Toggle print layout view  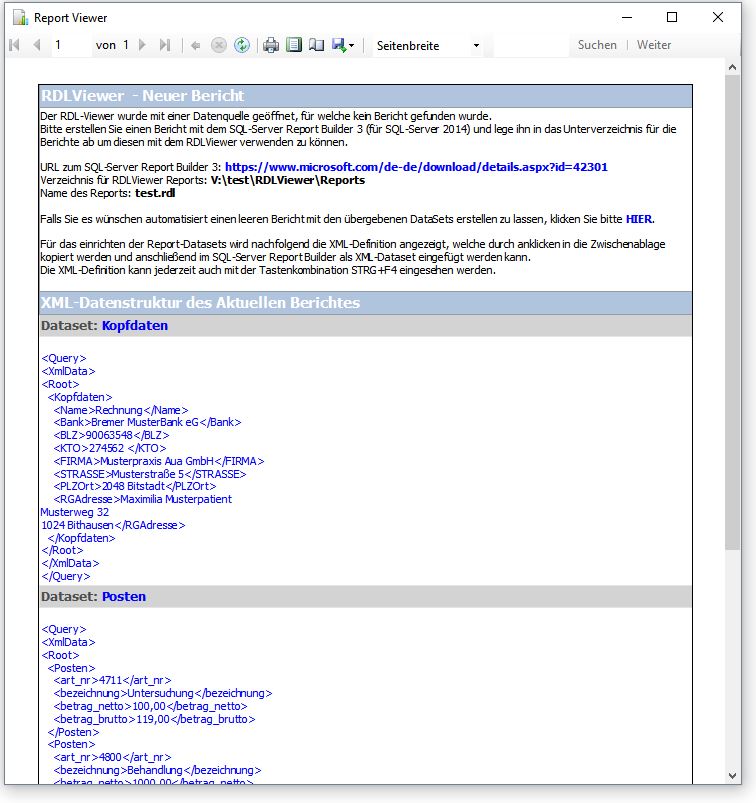(x=294, y=45)
